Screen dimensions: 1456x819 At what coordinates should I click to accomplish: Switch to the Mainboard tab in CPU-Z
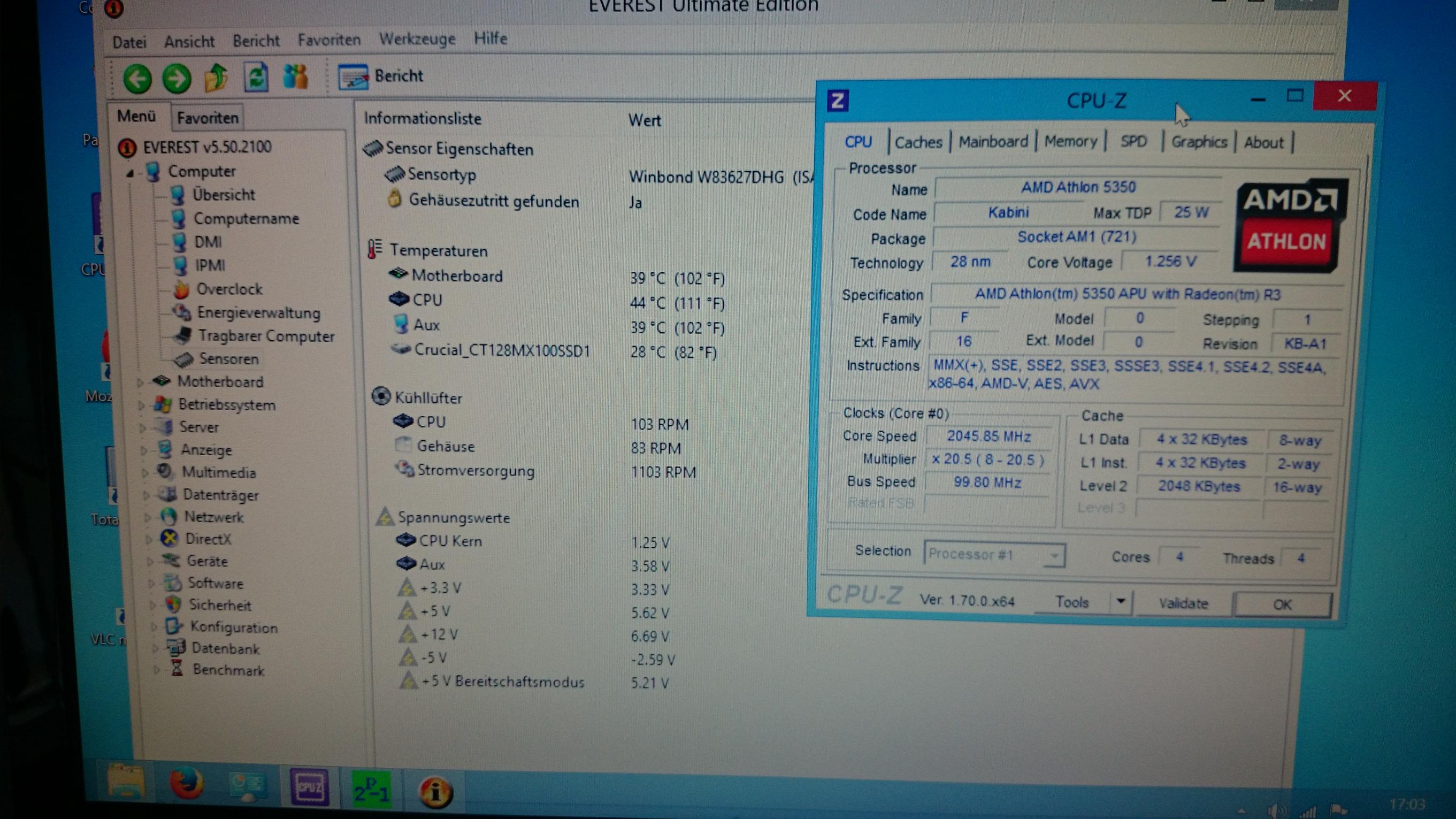tap(993, 142)
